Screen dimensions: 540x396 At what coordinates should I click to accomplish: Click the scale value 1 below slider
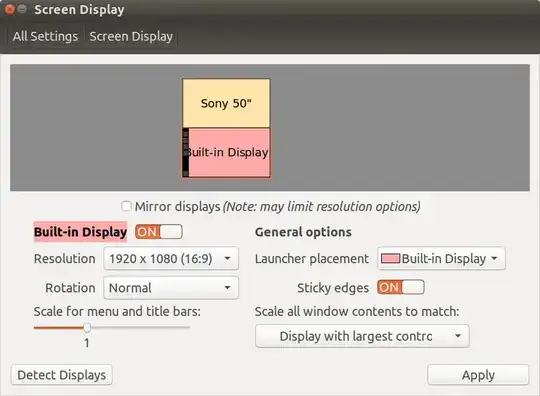(86, 343)
